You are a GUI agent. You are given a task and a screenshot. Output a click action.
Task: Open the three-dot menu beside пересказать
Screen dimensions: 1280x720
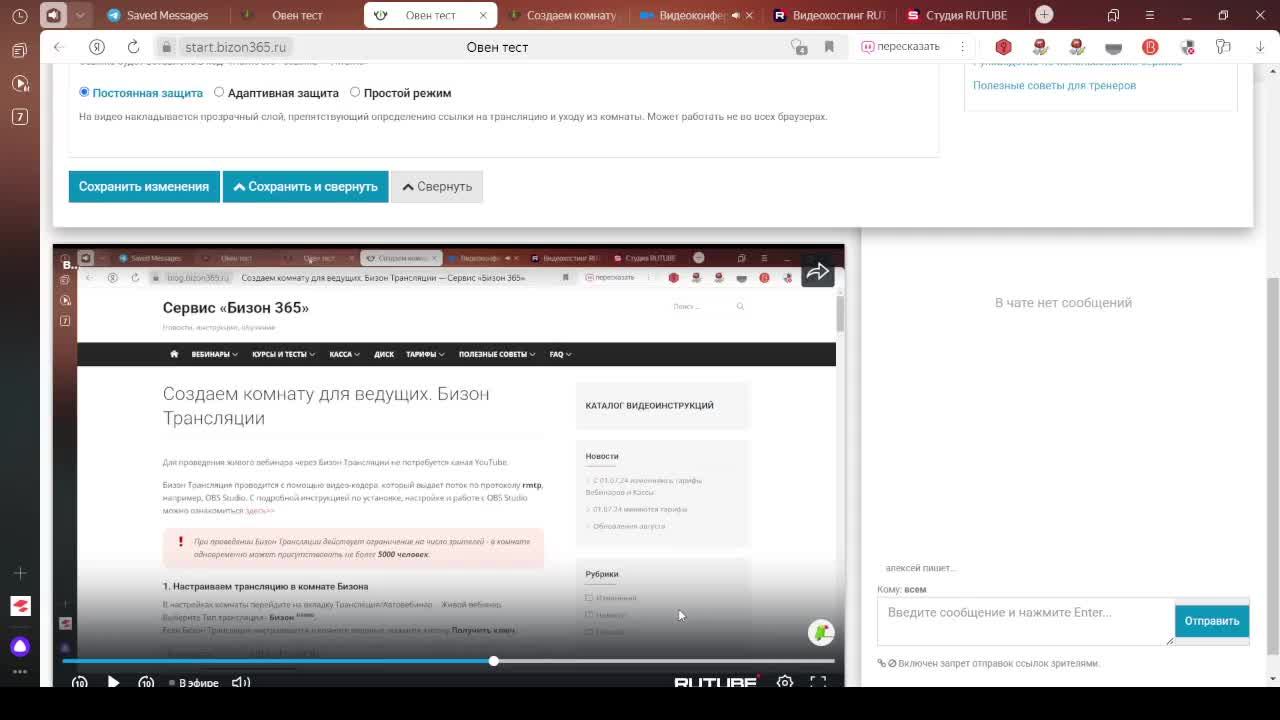(x=962, y=47)
